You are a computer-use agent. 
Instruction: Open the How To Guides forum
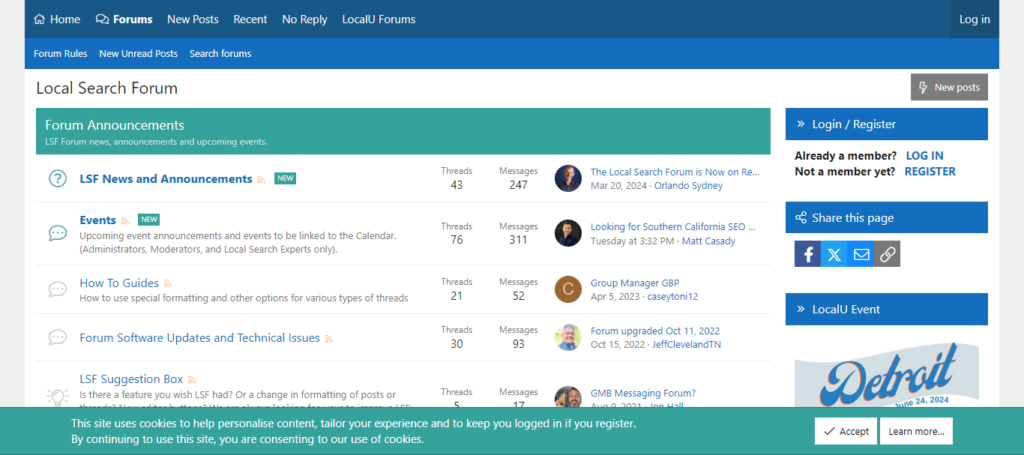(119, 283)
